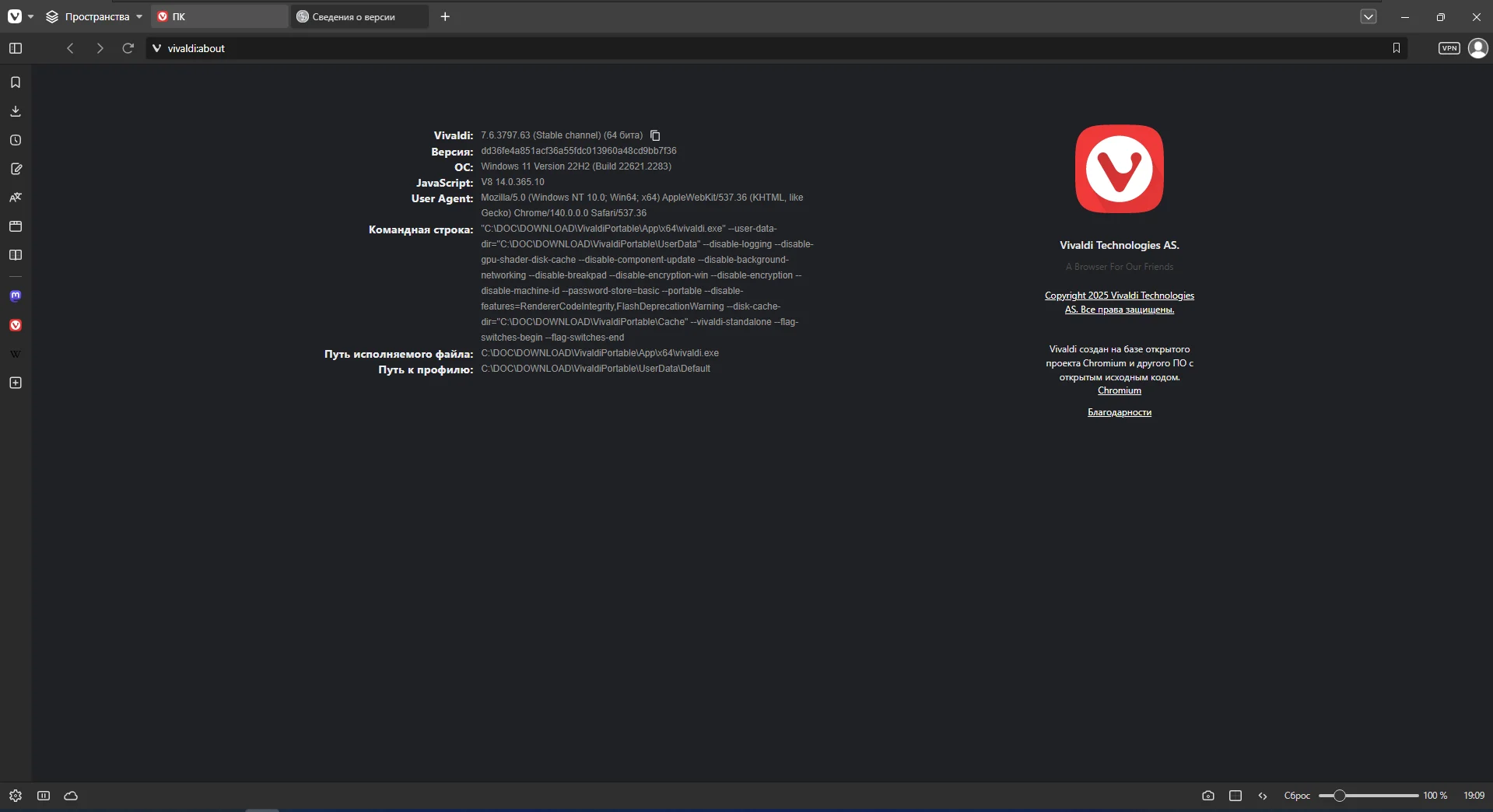Click the Vivaldi logo image
The width and height of the screenshot is (1493, 812).
pos(1120,169)
